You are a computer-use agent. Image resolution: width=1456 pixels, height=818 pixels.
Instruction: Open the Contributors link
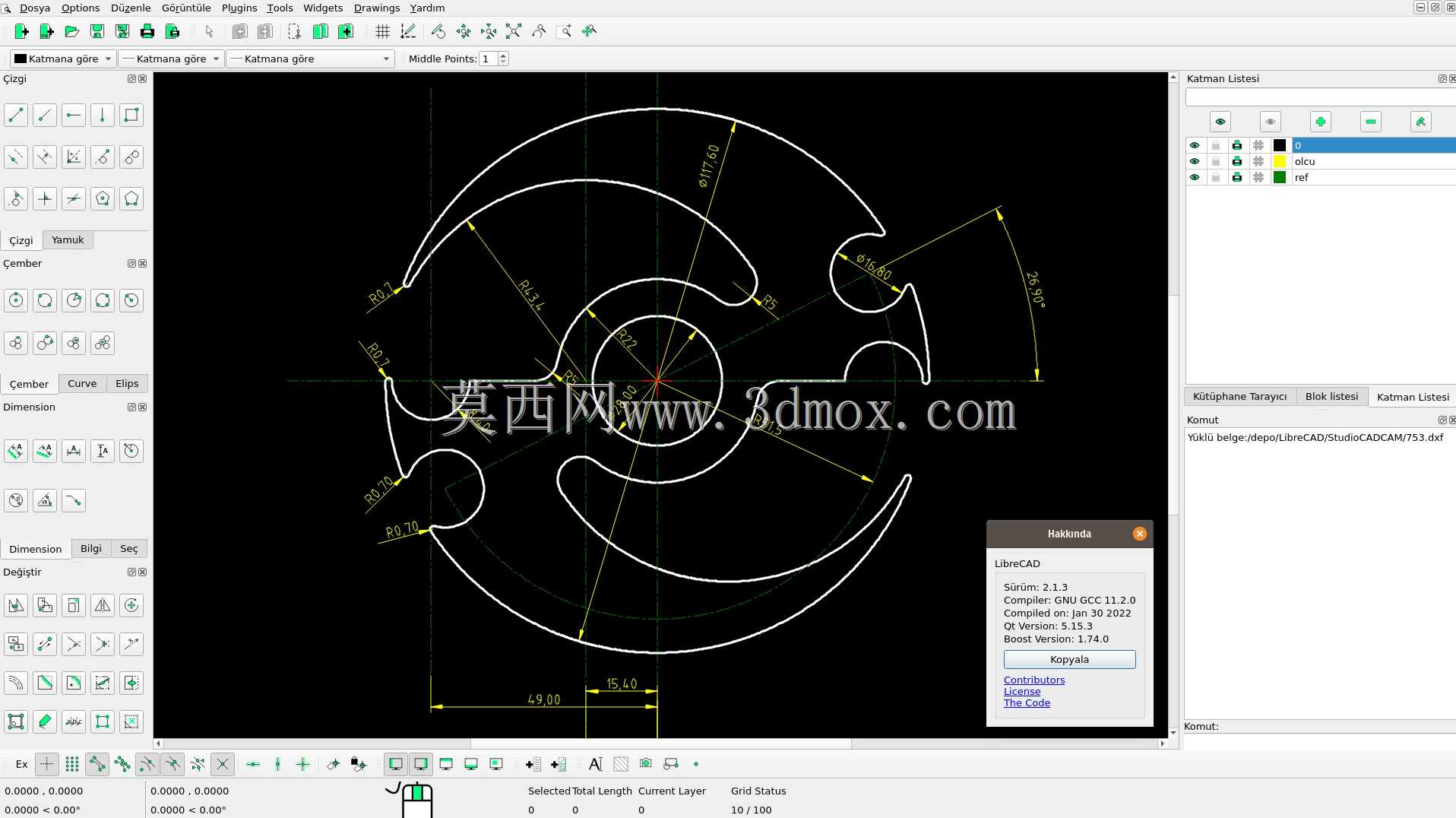pos(1034,680)
